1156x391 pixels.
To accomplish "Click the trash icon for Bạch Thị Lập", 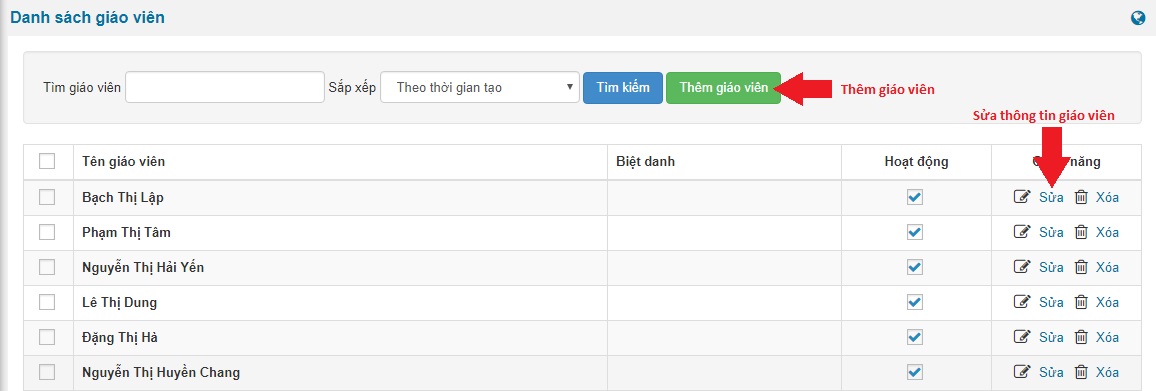I will pyautogui.click(x=1081, y=197).
